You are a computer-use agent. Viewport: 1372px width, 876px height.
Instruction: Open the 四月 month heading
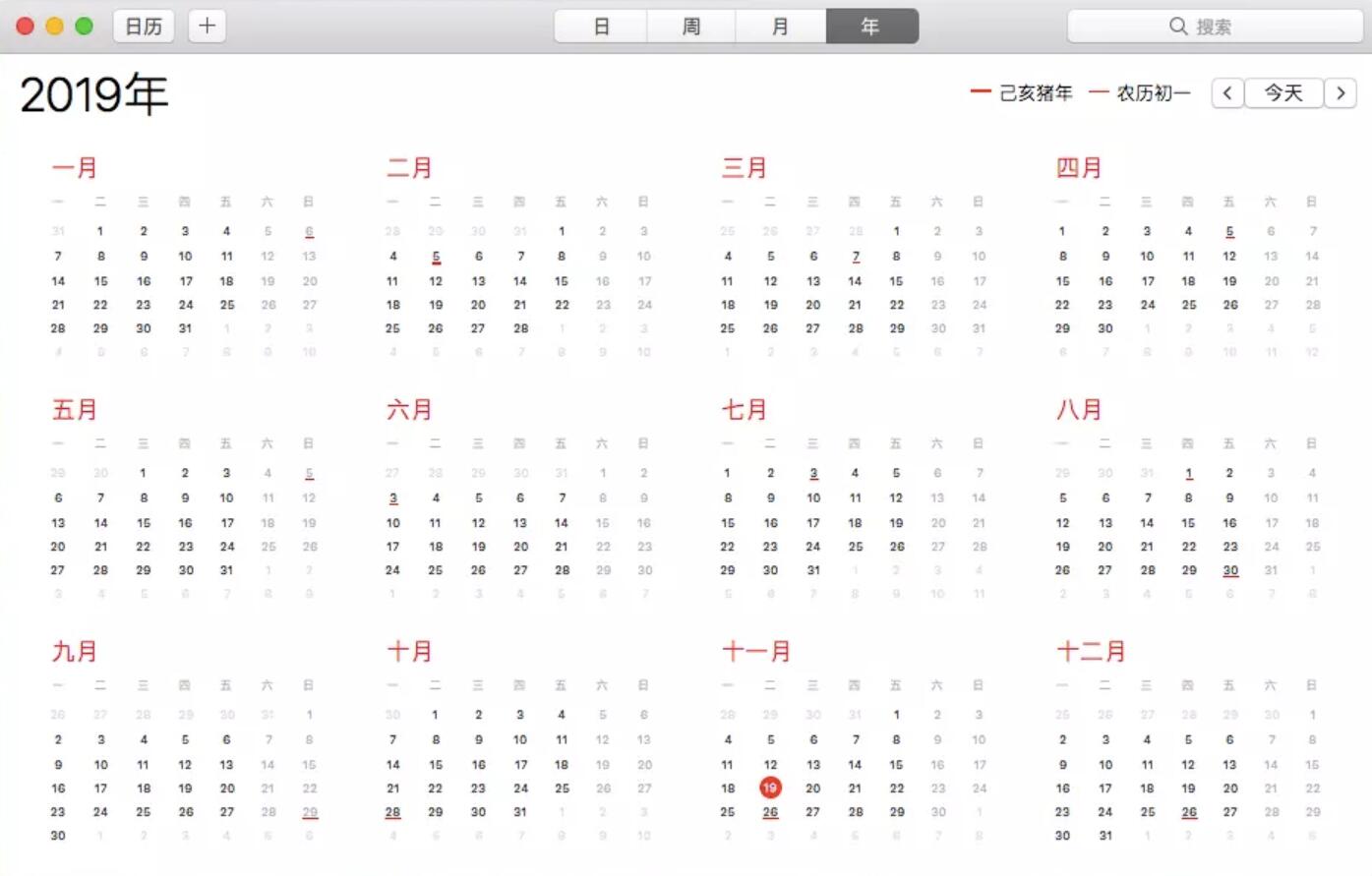coord(1079,168)
